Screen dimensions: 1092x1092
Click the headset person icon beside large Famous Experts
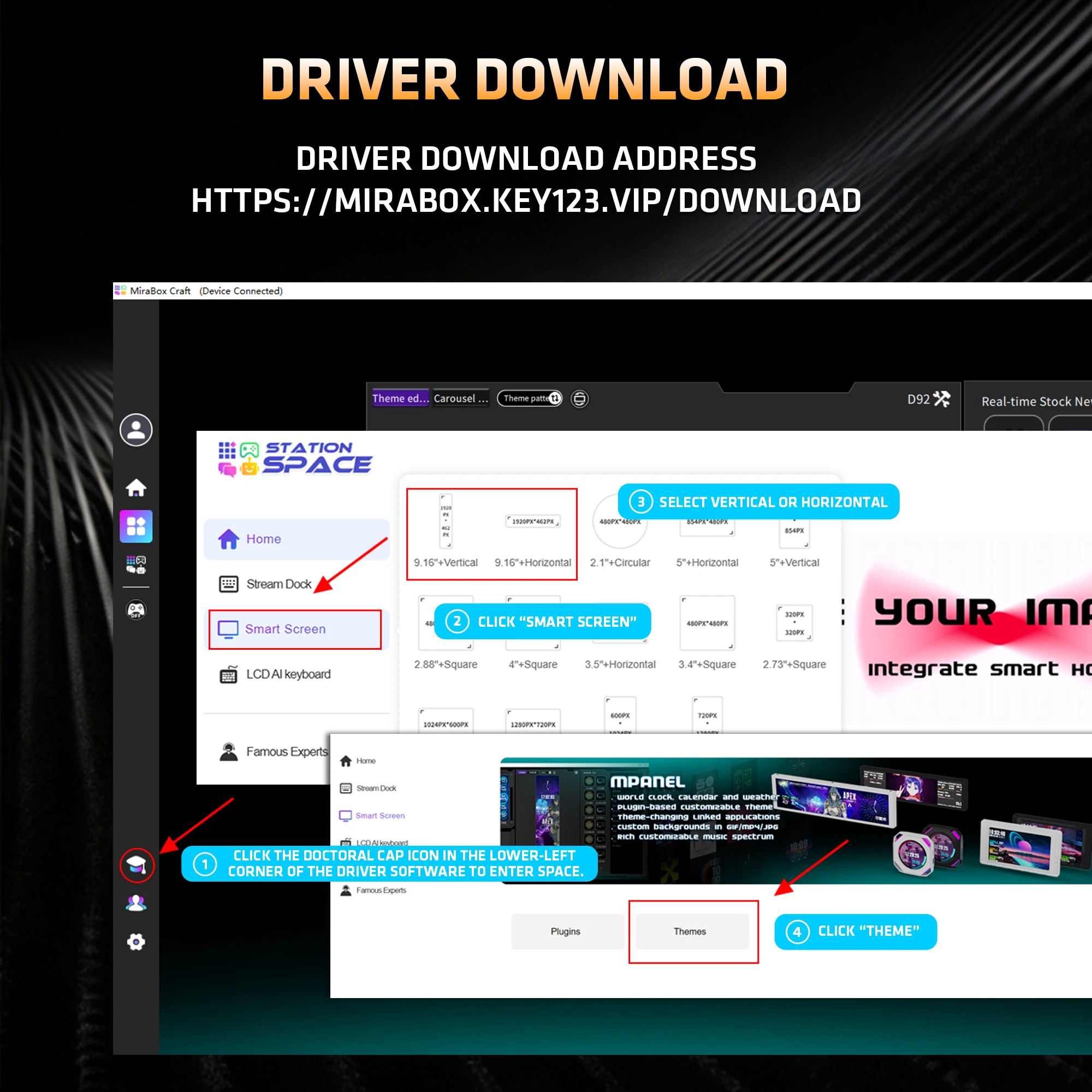(228, 752)
